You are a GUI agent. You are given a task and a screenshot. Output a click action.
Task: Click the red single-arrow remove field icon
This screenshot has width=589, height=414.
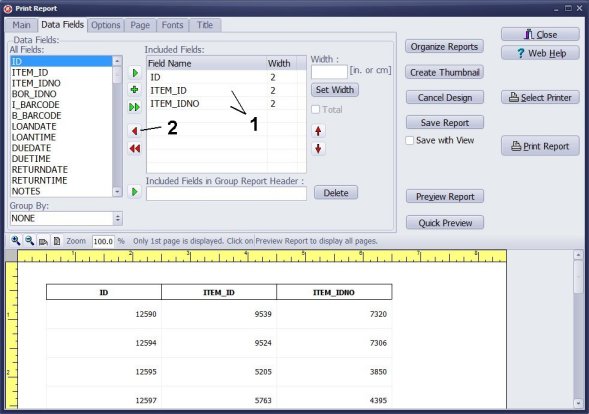pyautogui.click(x=134, y=131)
